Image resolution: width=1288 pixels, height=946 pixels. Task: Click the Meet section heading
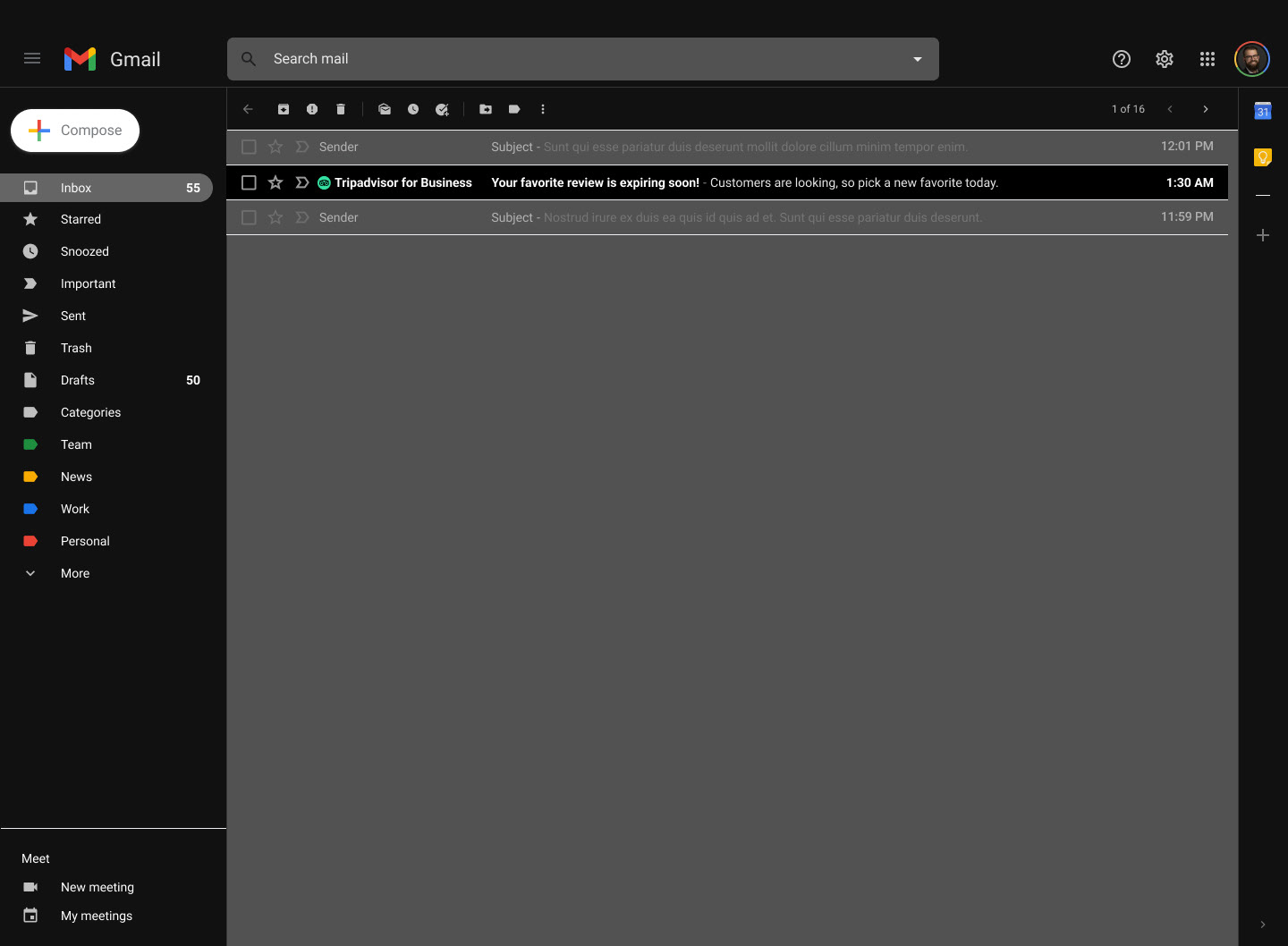(x=36, y=858)
